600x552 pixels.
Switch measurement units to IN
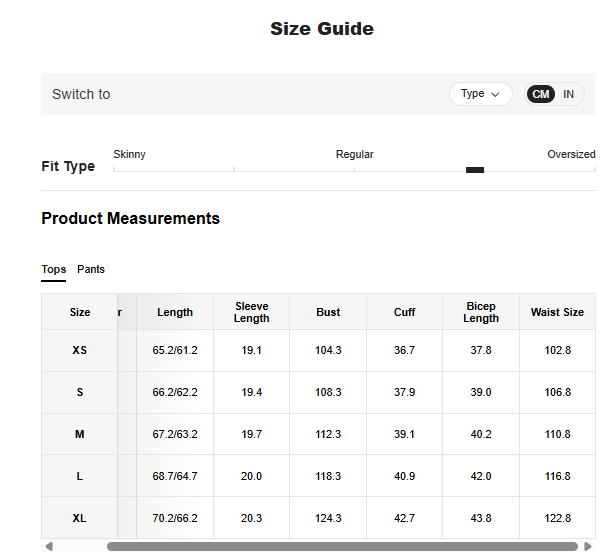pos(568,94)
